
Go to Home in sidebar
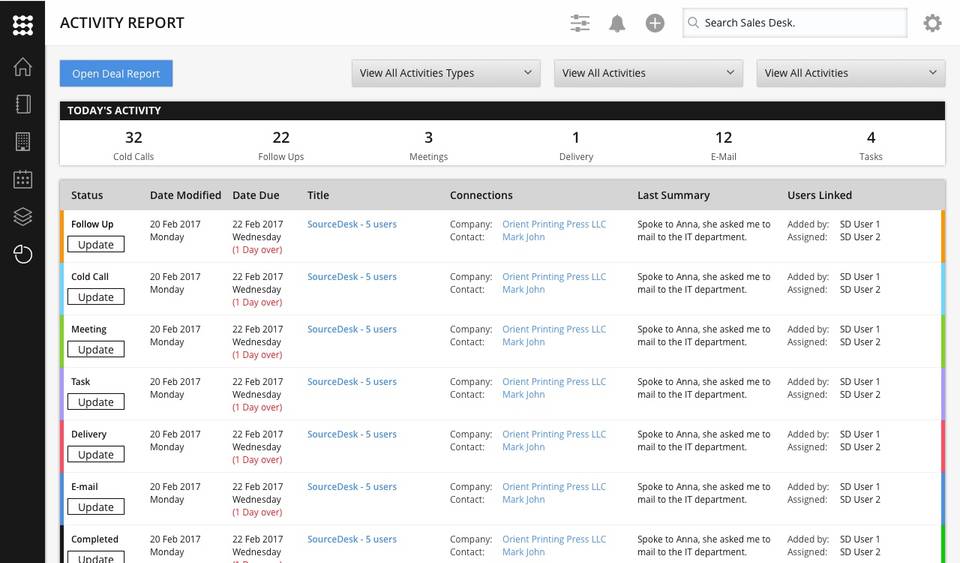pos(23,66)
